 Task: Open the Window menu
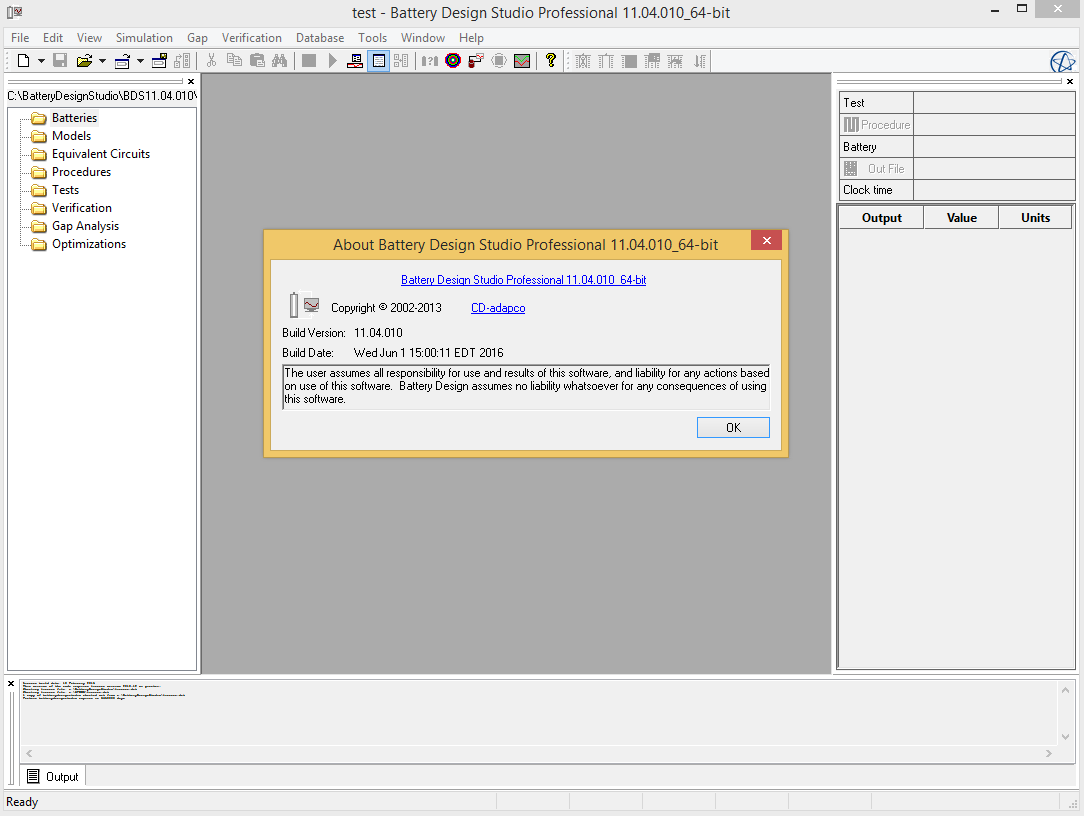tap(422, 38)
